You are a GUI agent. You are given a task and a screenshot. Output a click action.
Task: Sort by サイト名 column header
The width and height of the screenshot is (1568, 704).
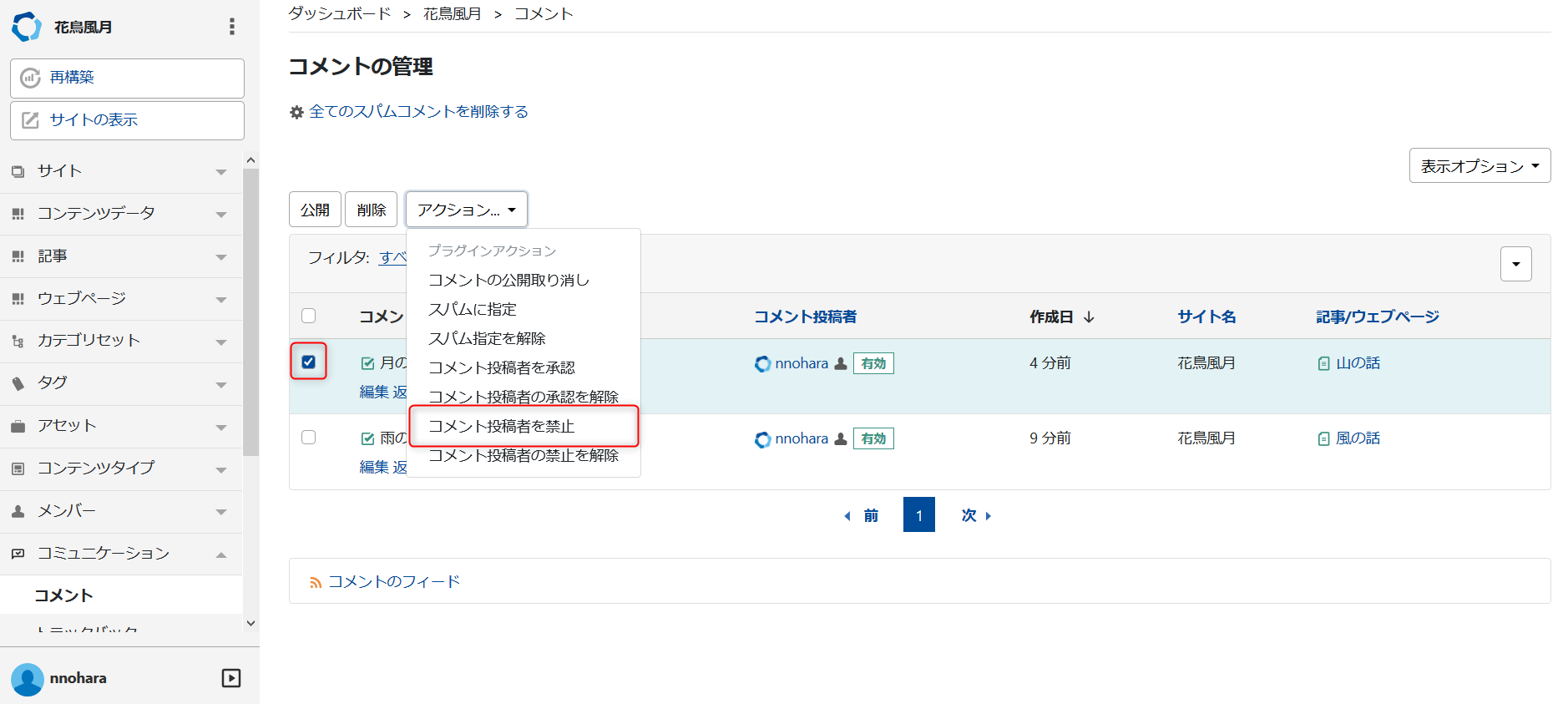pos(1206,317)
